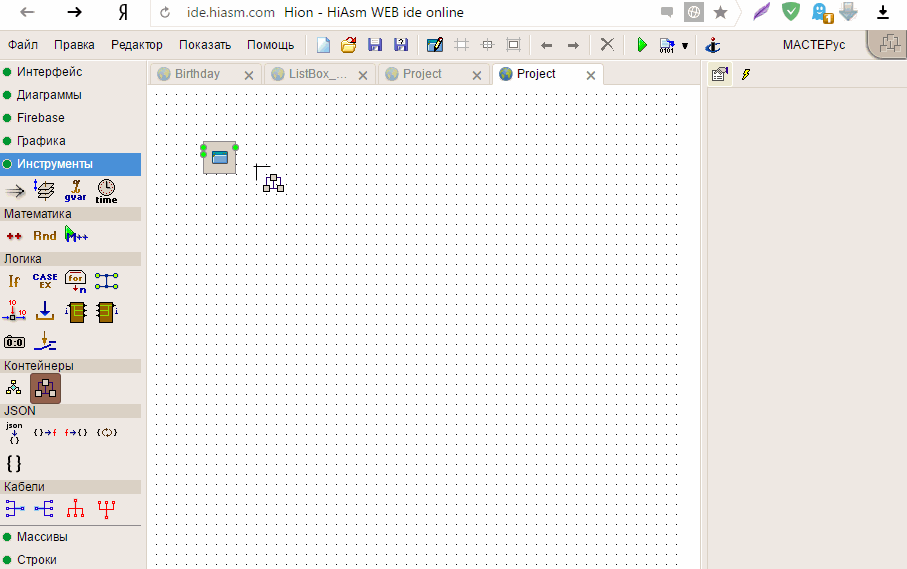907x569 pixels.
Task: Switch to the Birthday tab
Action: coord(197,74)
